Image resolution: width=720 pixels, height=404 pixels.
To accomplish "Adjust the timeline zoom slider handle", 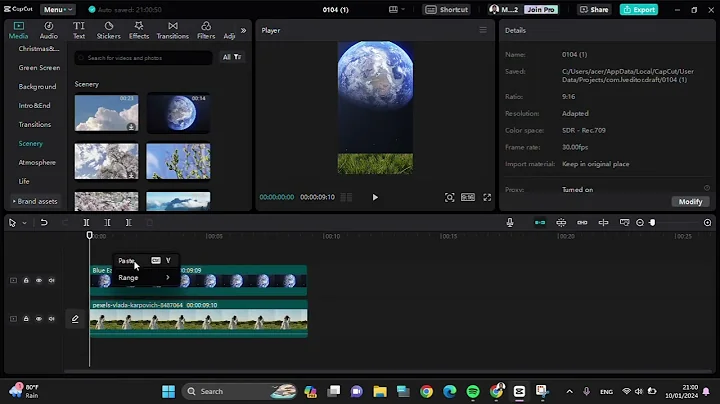I will pos(652,223).
